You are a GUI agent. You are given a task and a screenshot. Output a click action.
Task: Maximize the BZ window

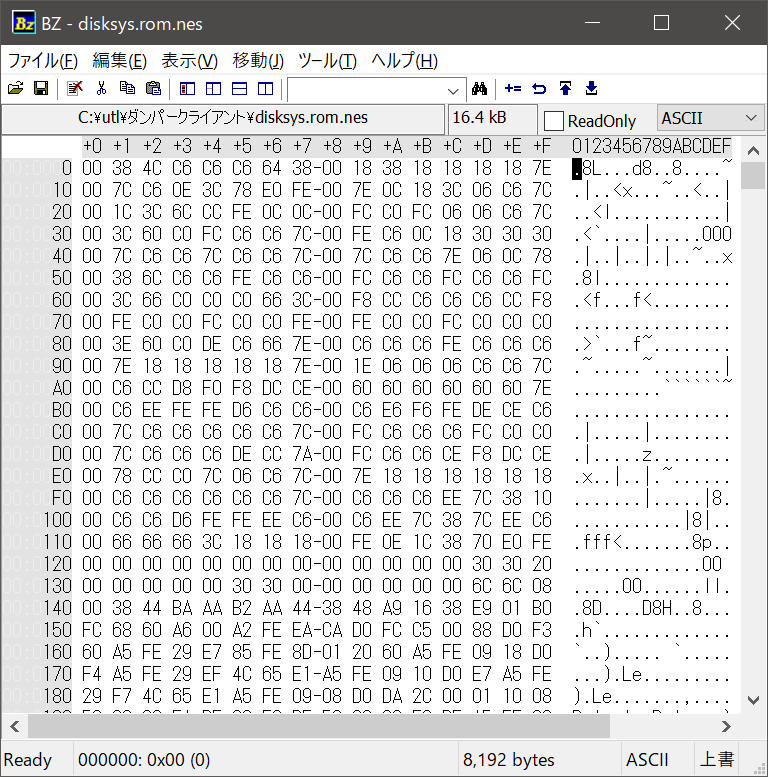[x=661, y=23]
